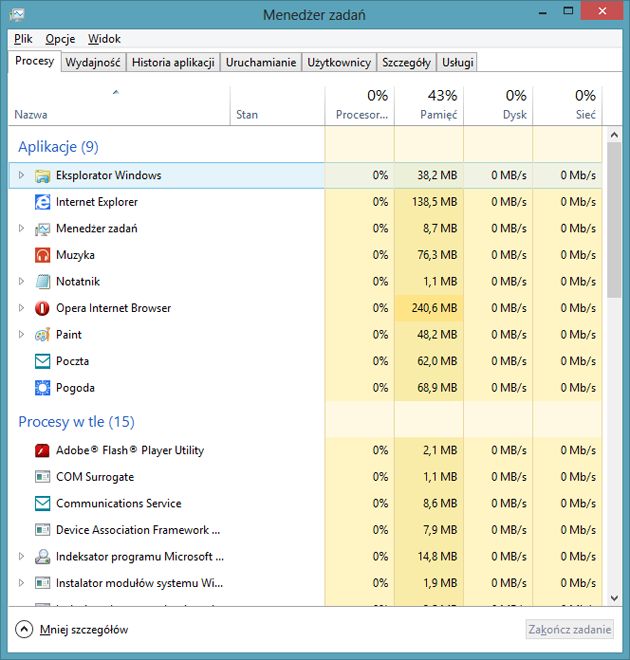Expand the Paint process group
This screenshot has height=660, width=630.
tap(21, 334)
